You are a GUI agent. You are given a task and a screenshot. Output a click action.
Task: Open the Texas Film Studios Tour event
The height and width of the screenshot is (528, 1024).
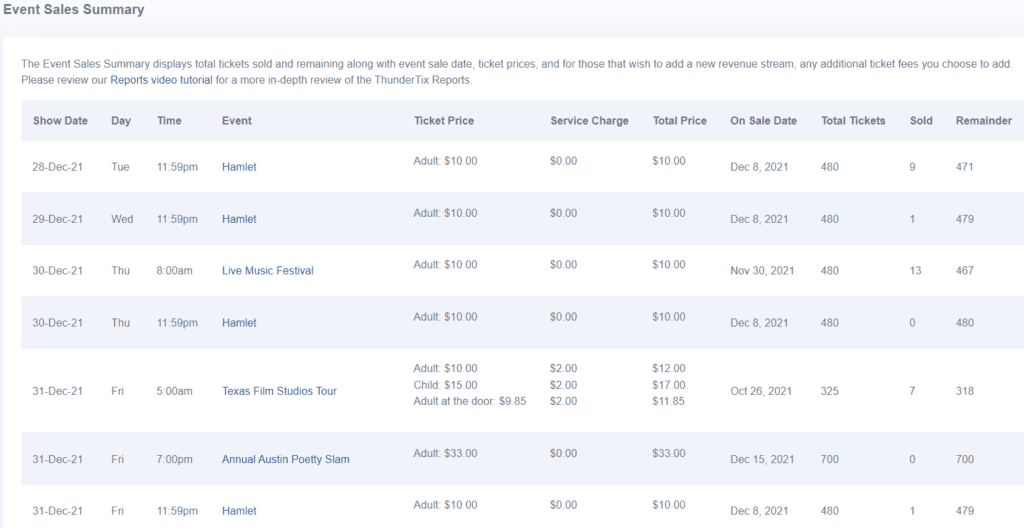[x=279, y=391]
